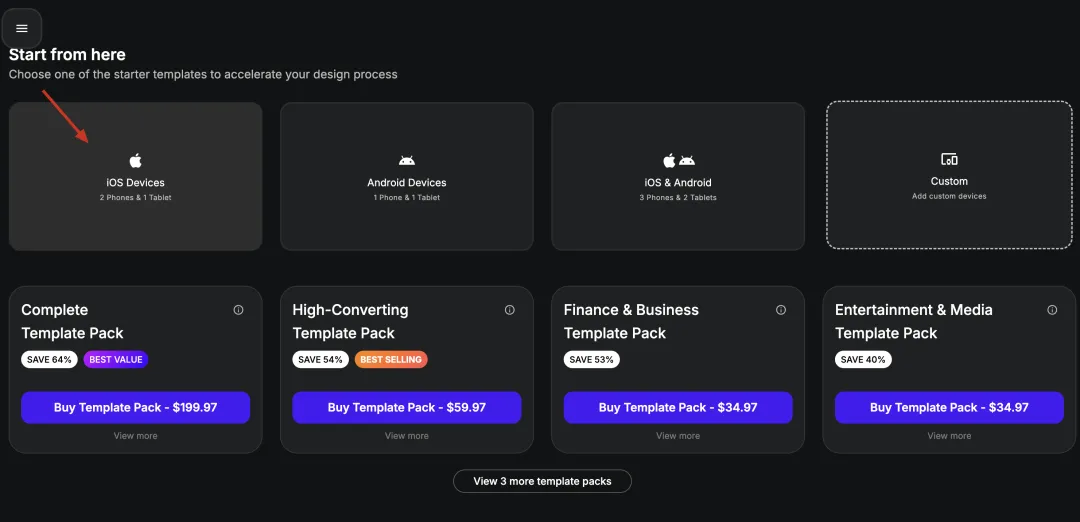Open the hamburger menu
The width and height of the screenshot is (1080, 522).
pyautogui.click(x=22, y=28)
